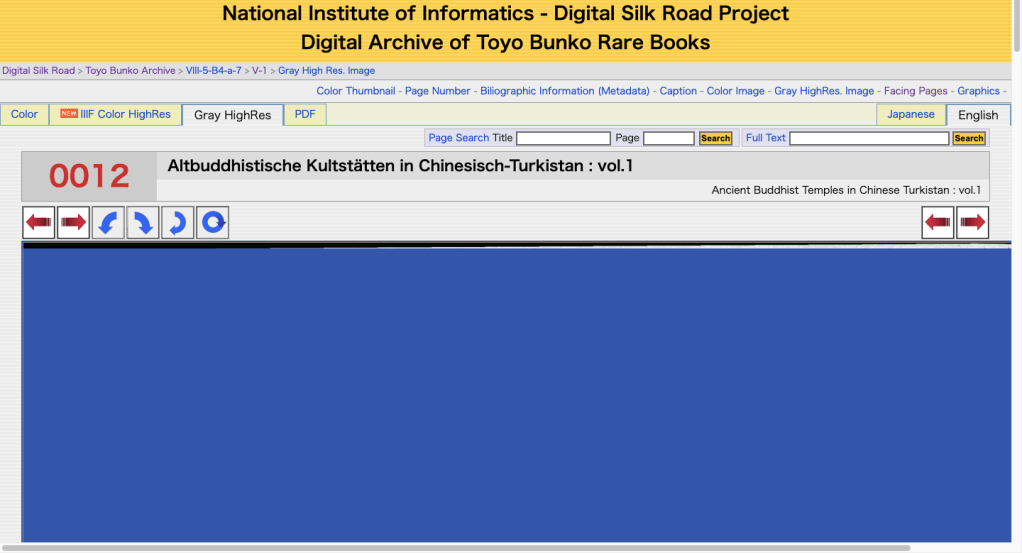Open the Color Thumbnail link
The width and height of the screenshot is (1022, 553).
[x=357, y=91]
